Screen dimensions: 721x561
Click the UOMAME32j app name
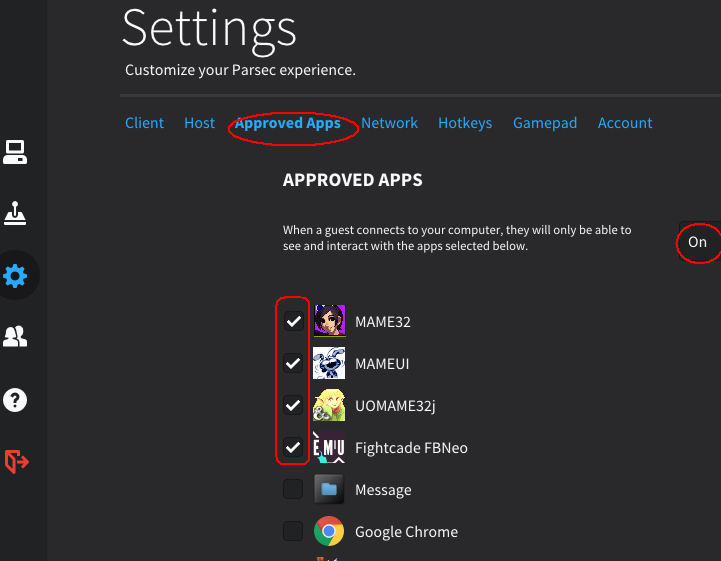coord(395,406)
